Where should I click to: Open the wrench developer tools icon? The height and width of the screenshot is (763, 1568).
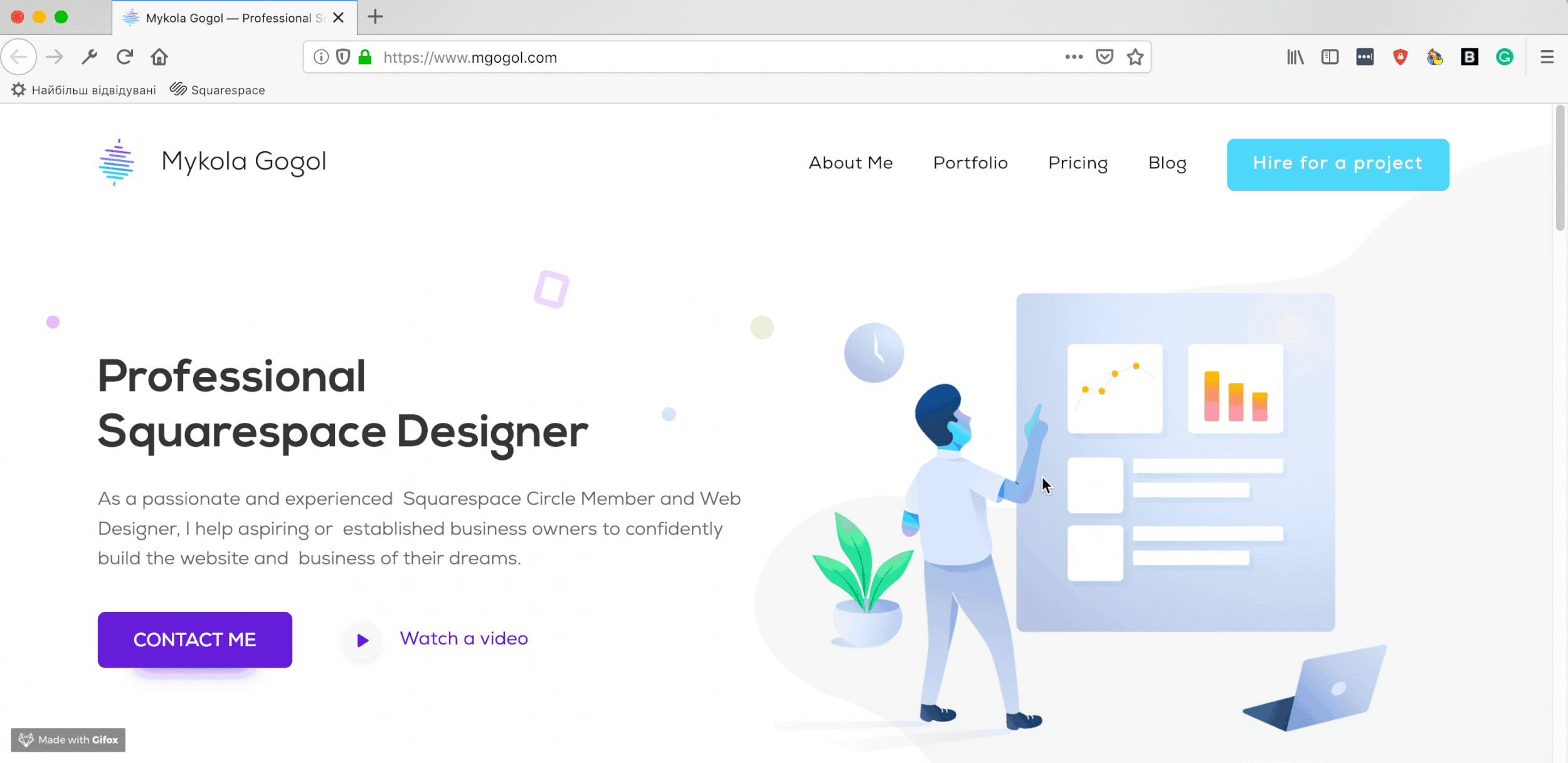pos(90,57)
